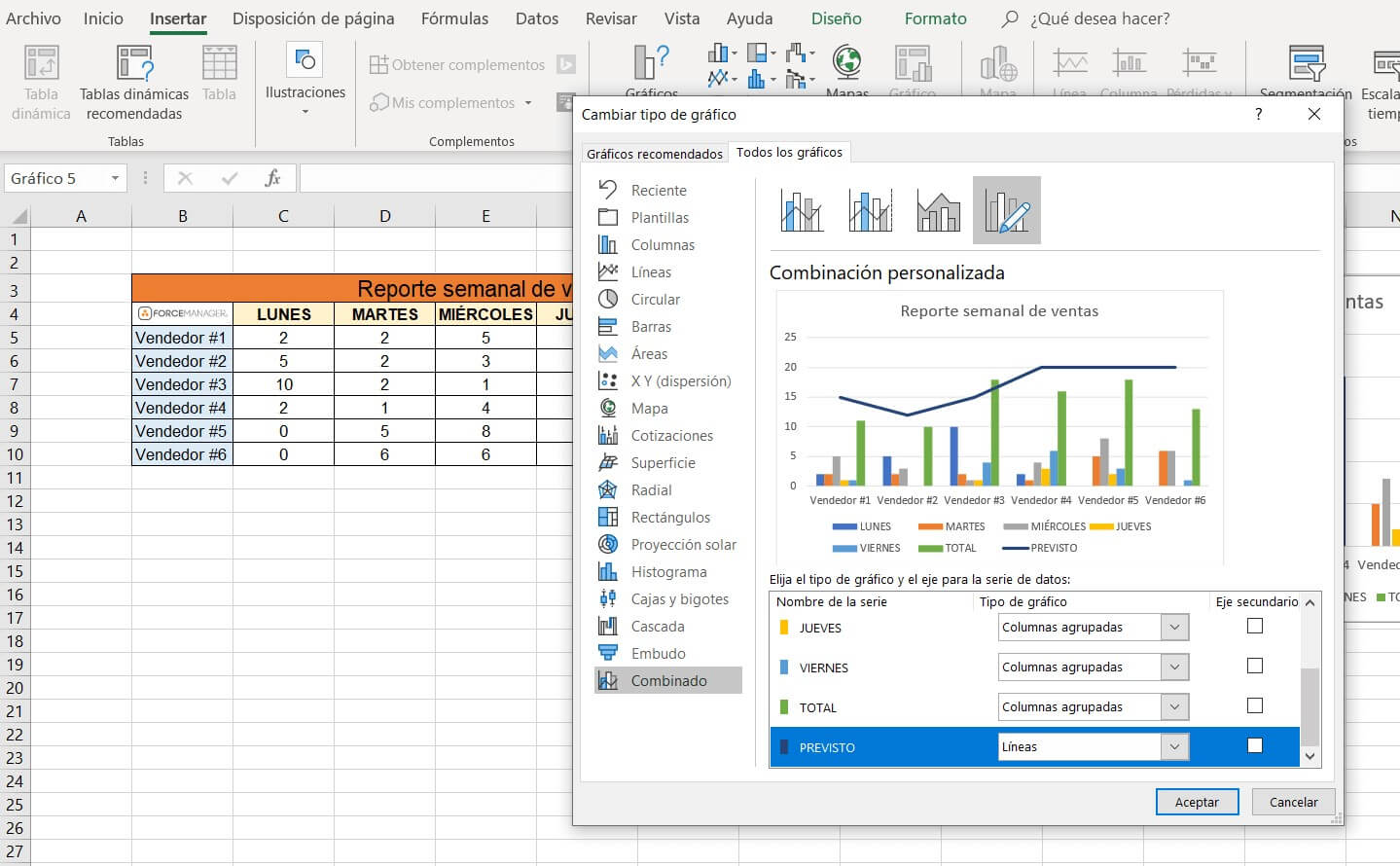Expand chart type dropdown for VIERNES
Viewport: 1400px width, 866px height.
[x=1174, y=667]
